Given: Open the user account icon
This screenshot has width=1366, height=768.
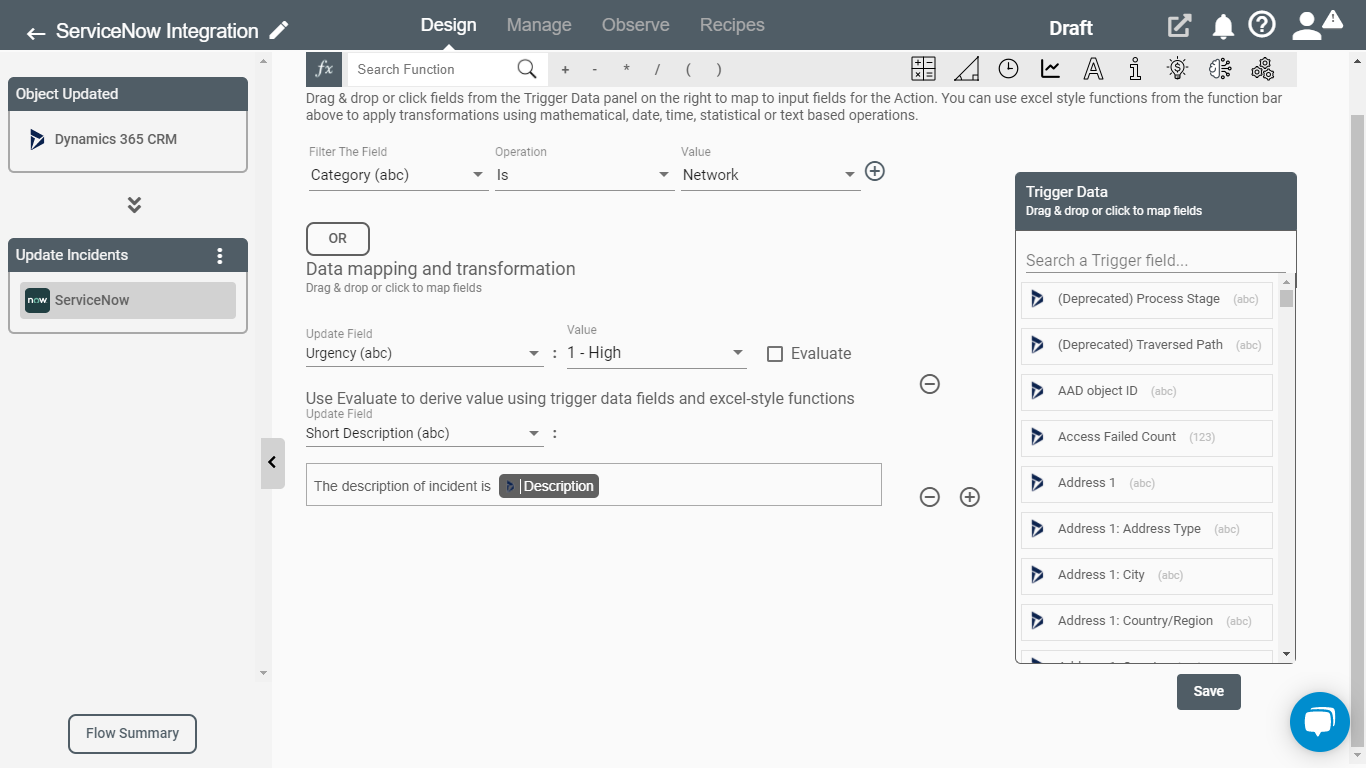Looking at the screenshot, I should tap(1307, 26).
